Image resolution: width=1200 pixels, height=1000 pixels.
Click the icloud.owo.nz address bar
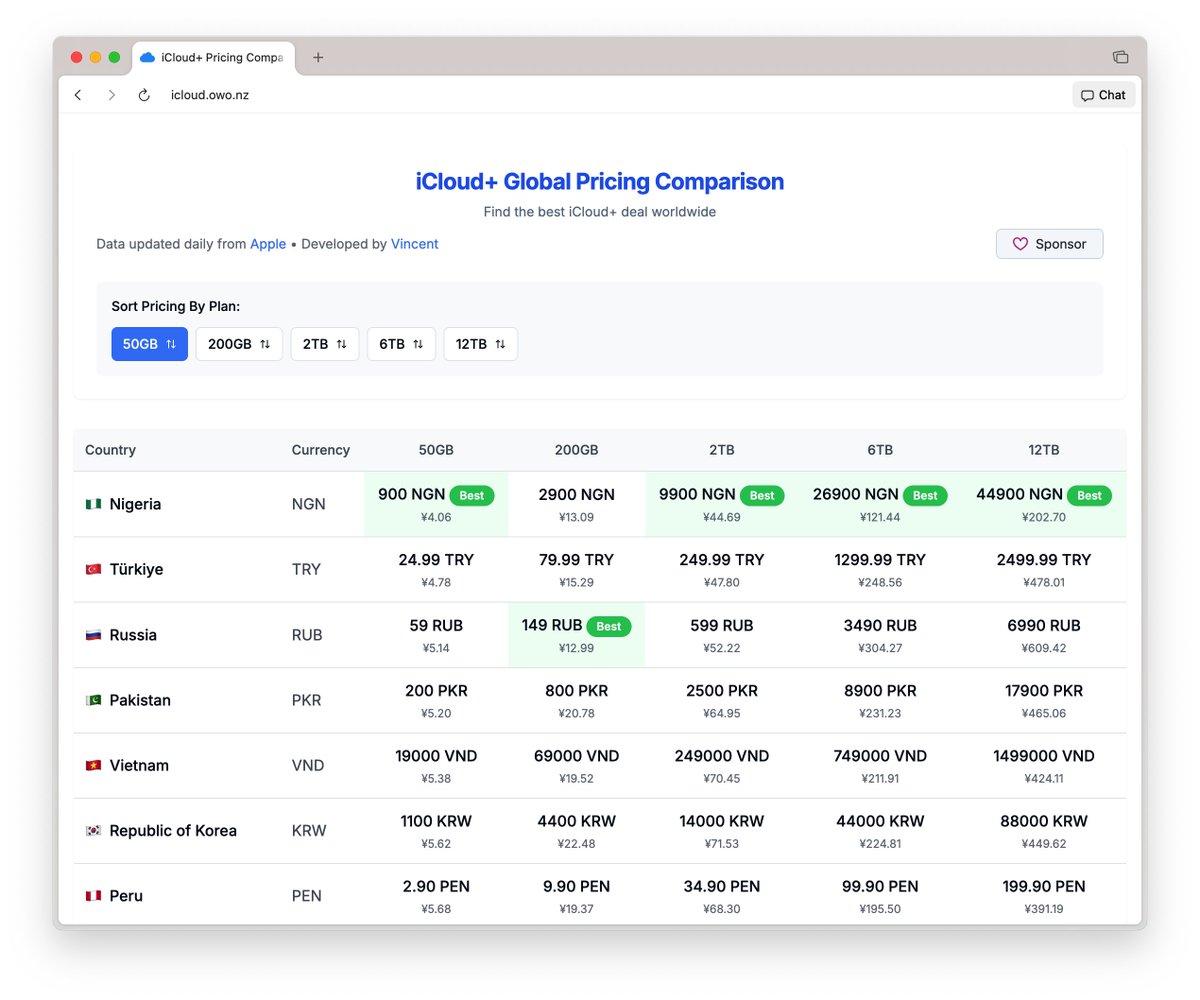tap(209, 95)
